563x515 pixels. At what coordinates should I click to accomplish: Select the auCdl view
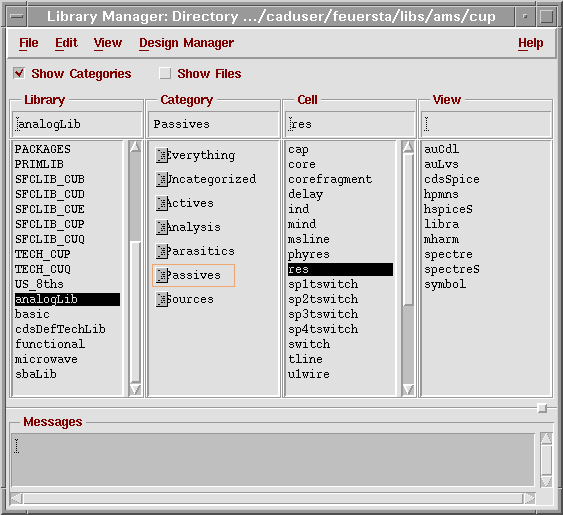(x=441, y=149)
